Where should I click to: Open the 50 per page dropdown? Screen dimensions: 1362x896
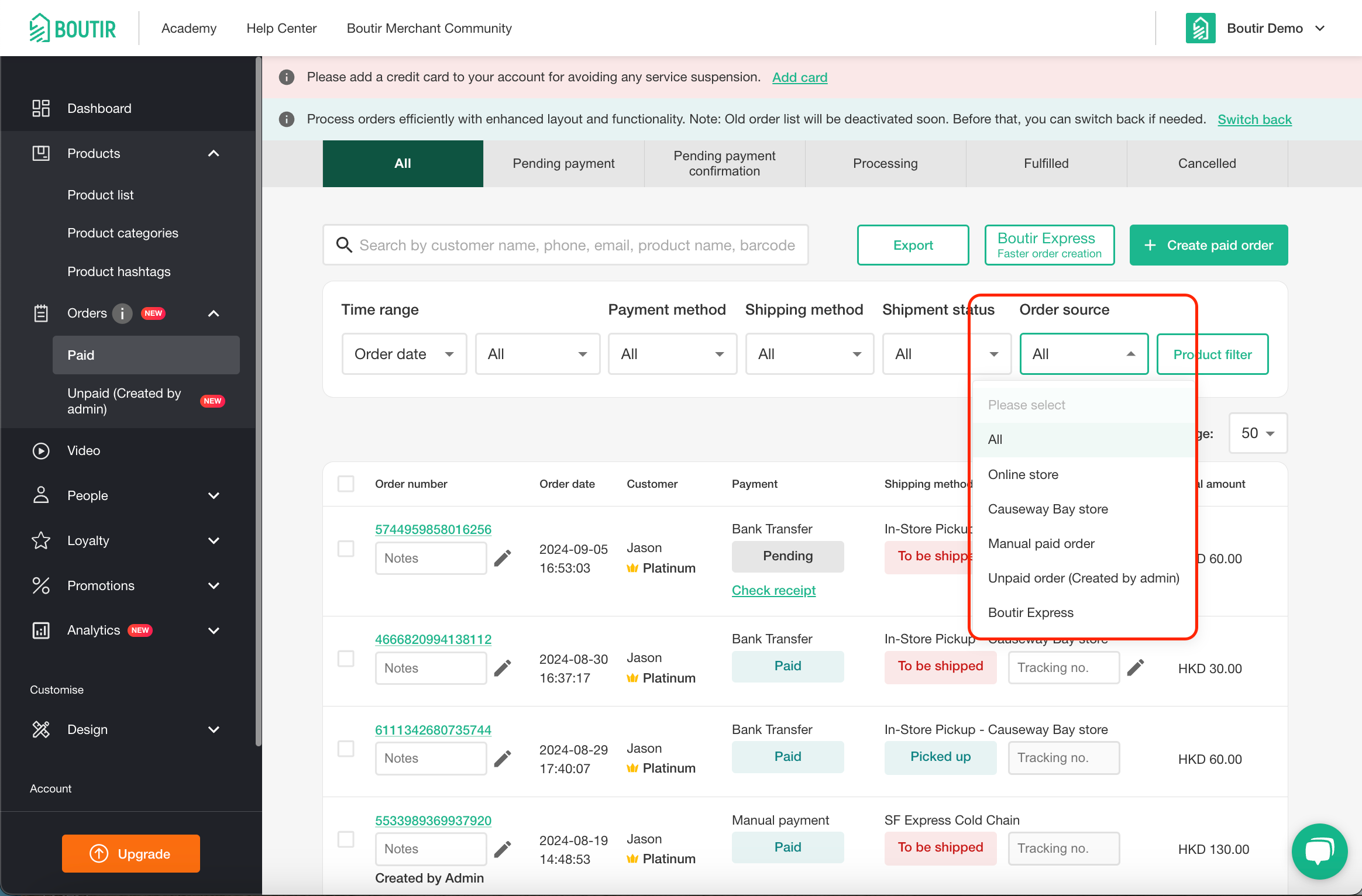1258,433
